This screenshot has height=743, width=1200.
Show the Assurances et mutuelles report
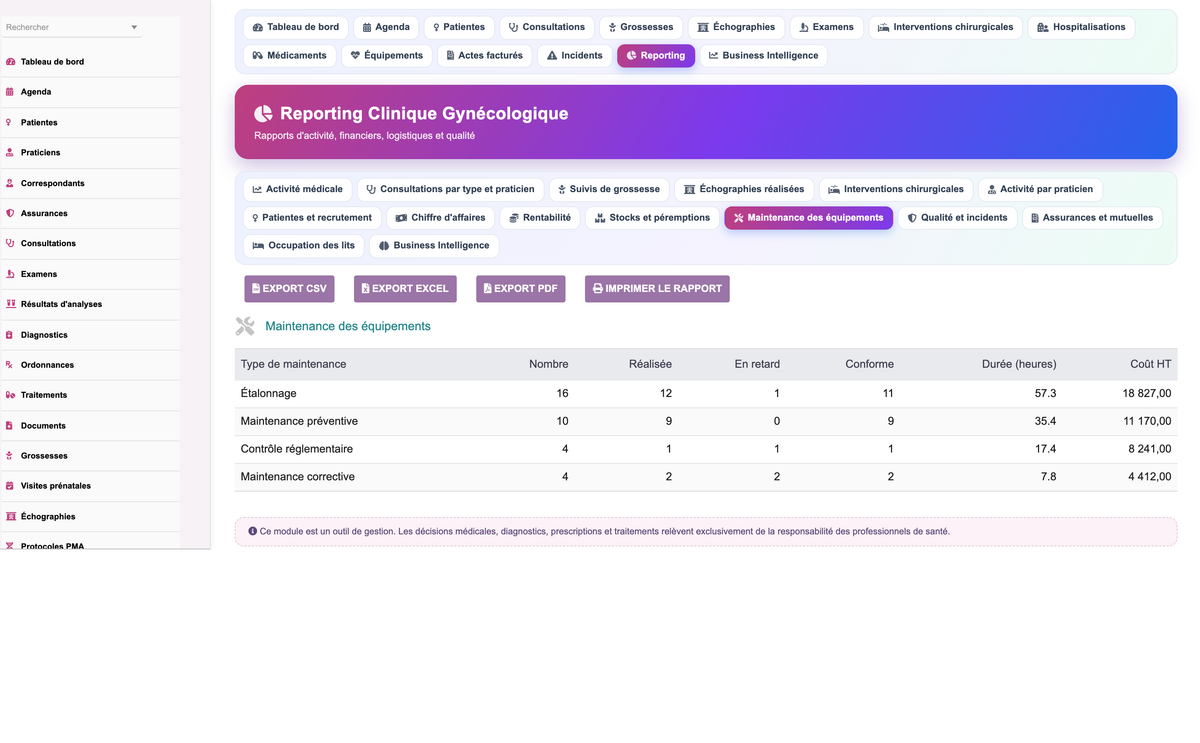tap(1092, 217)
